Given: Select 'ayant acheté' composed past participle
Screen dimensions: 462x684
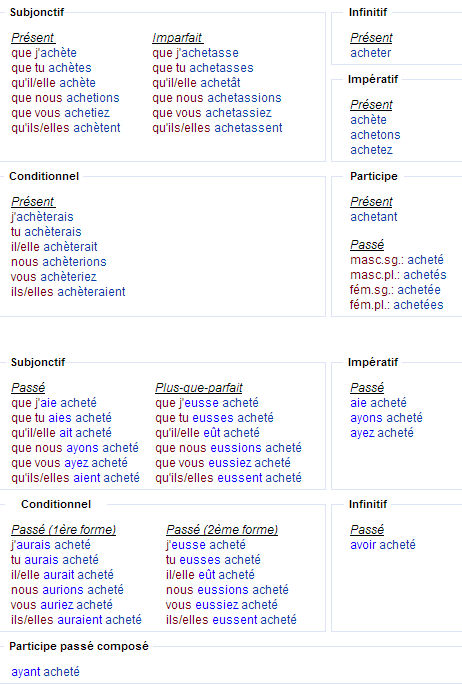Looking at the screenshot, I should 45,672.
